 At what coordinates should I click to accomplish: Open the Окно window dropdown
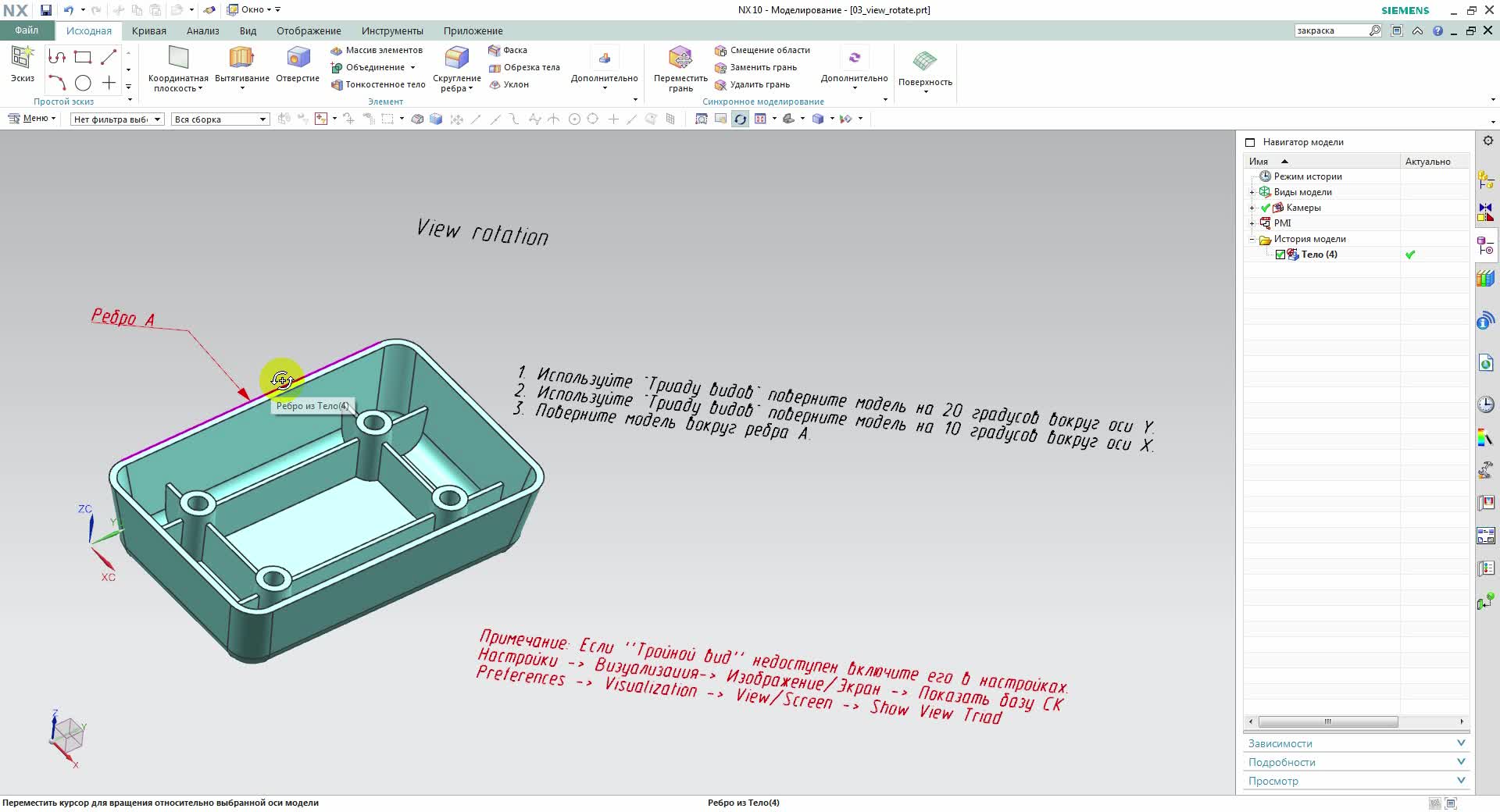point(254,10)
